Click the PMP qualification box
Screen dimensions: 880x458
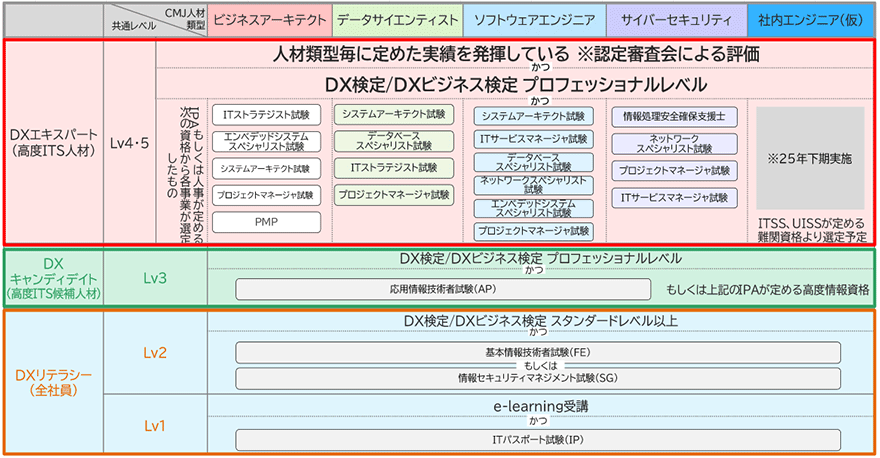click(266, 222)
